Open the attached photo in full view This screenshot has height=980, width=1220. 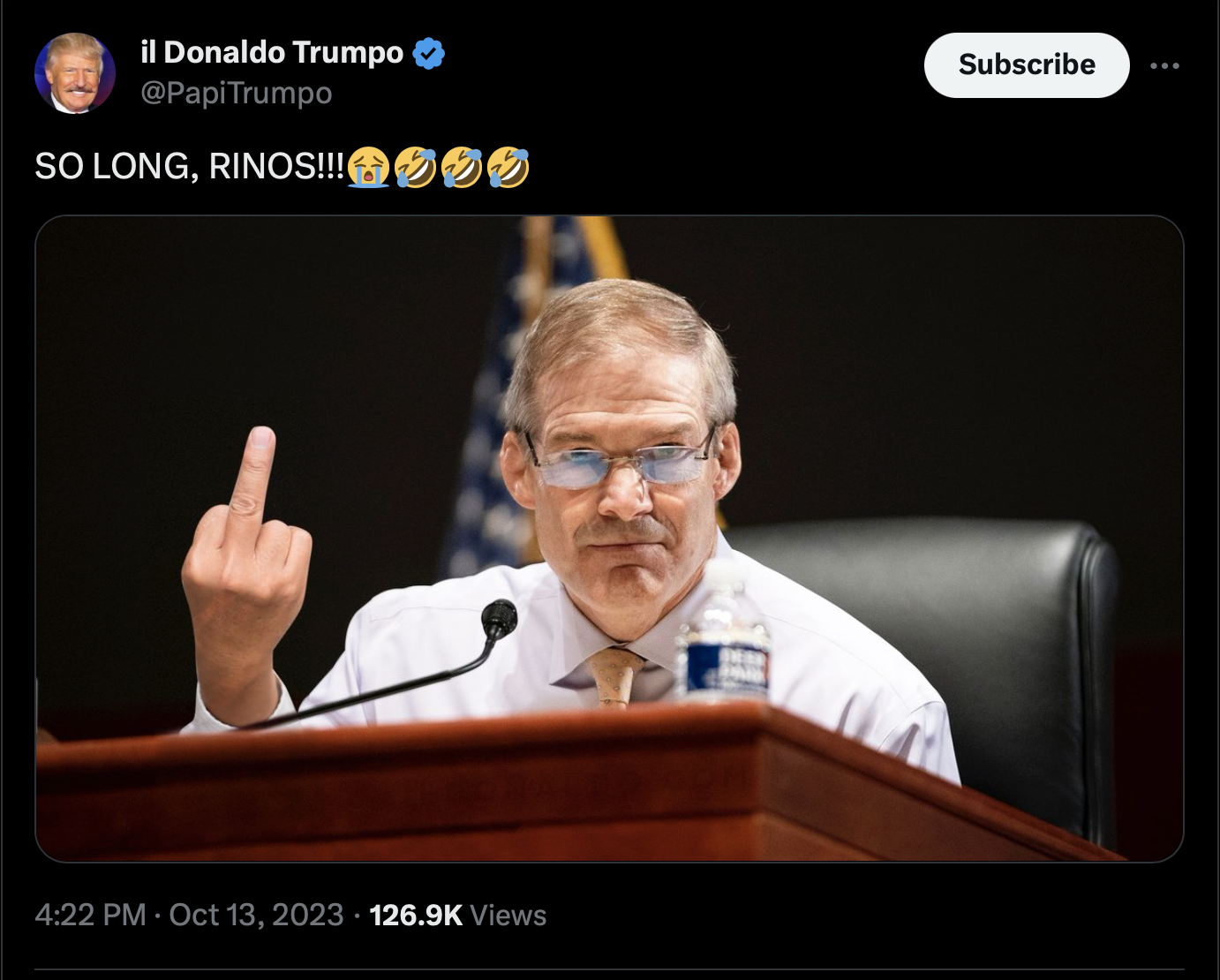click(609, 539)
